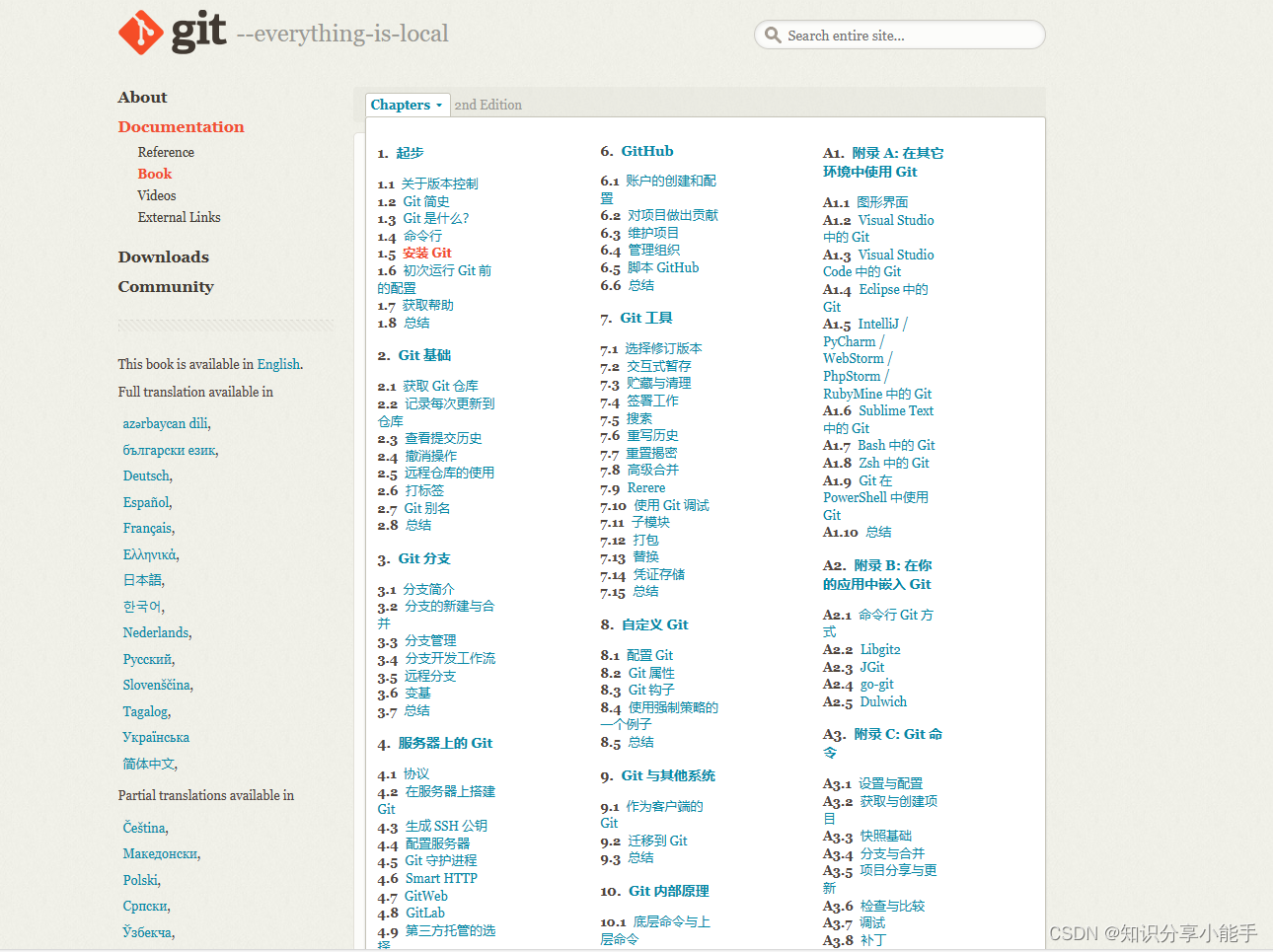Screen dimensions: 1273x952
Task: Open chapter 7 Git 工具
Action: (646, 318)
